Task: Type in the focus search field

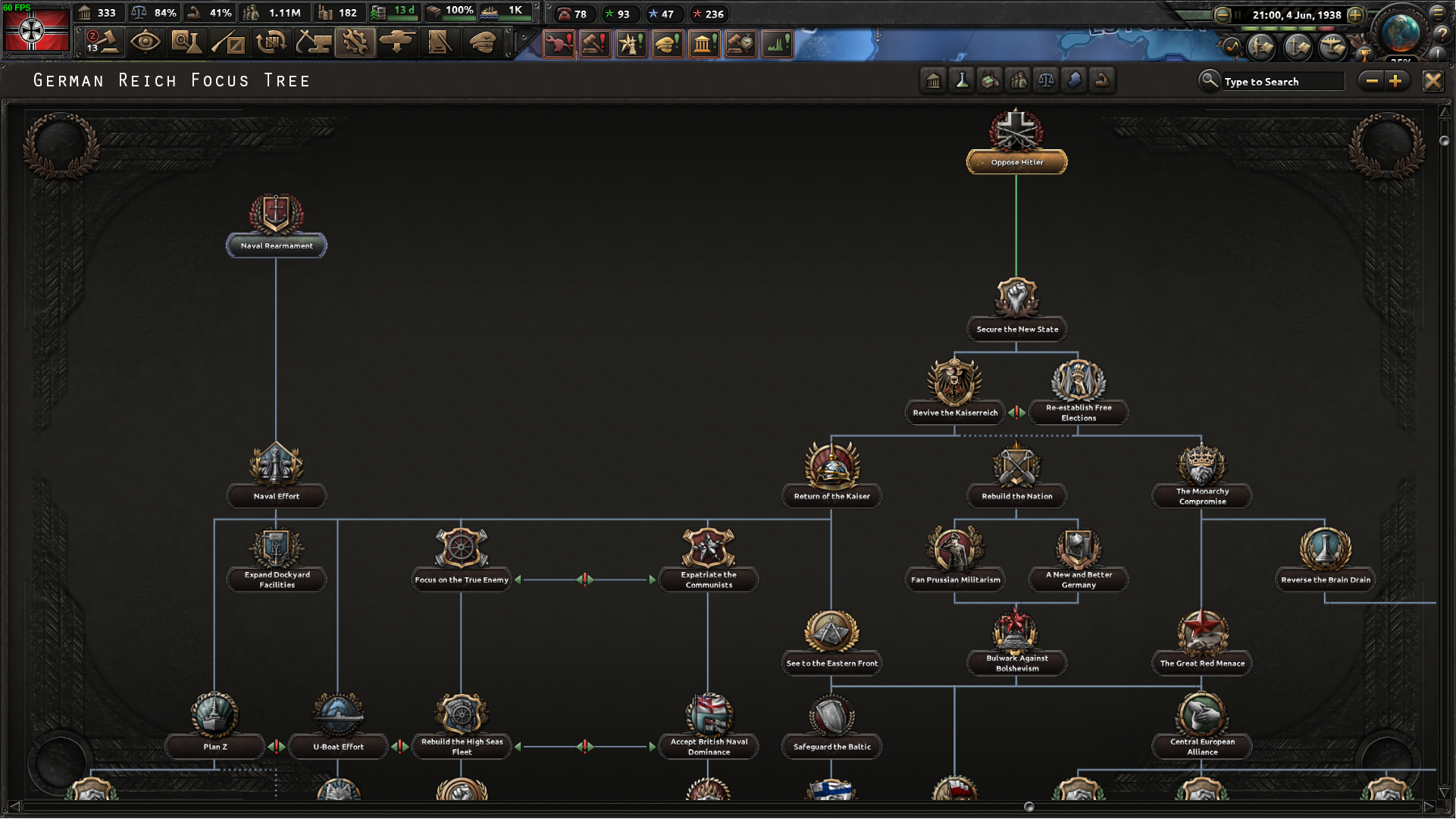Action: coord(1283,81)
